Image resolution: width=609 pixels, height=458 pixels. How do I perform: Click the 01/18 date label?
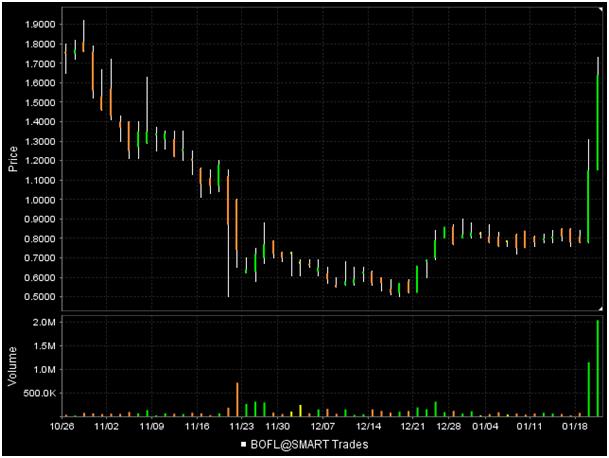(574, 426)
